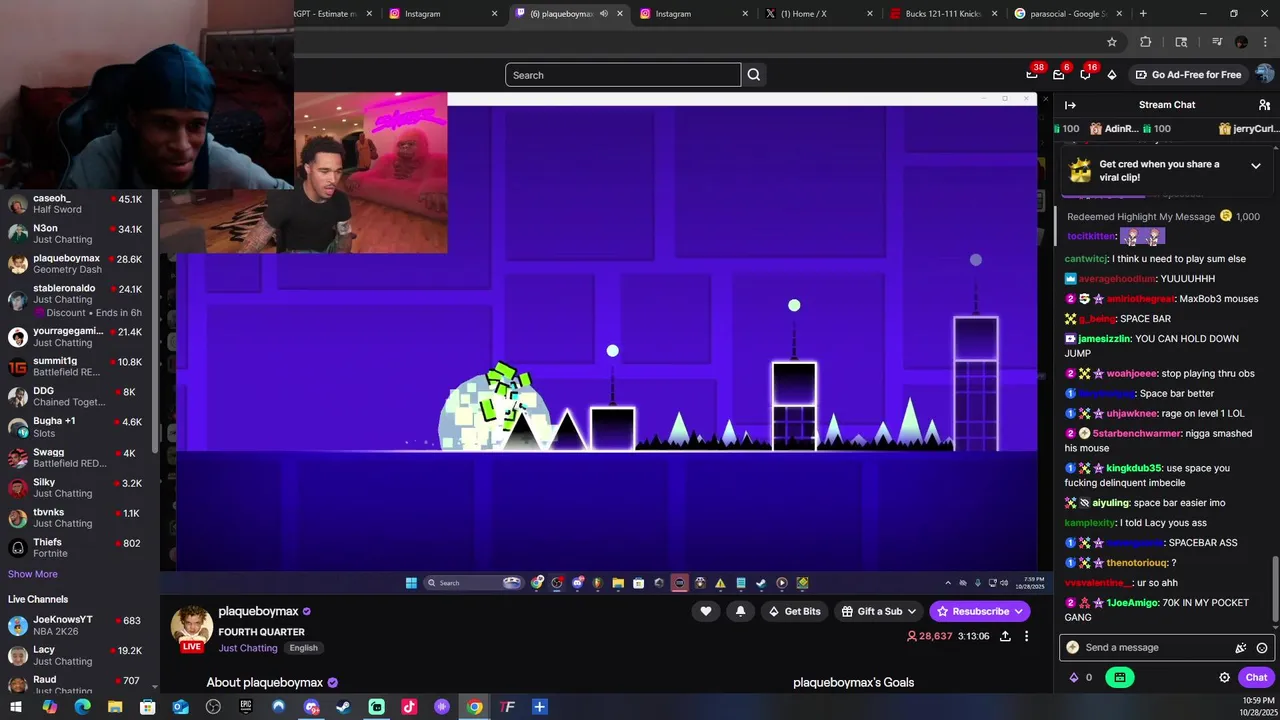Open the Twitch inbox notifications icon
This screenshot has height=720, width=1280.
pos(1059,74)
